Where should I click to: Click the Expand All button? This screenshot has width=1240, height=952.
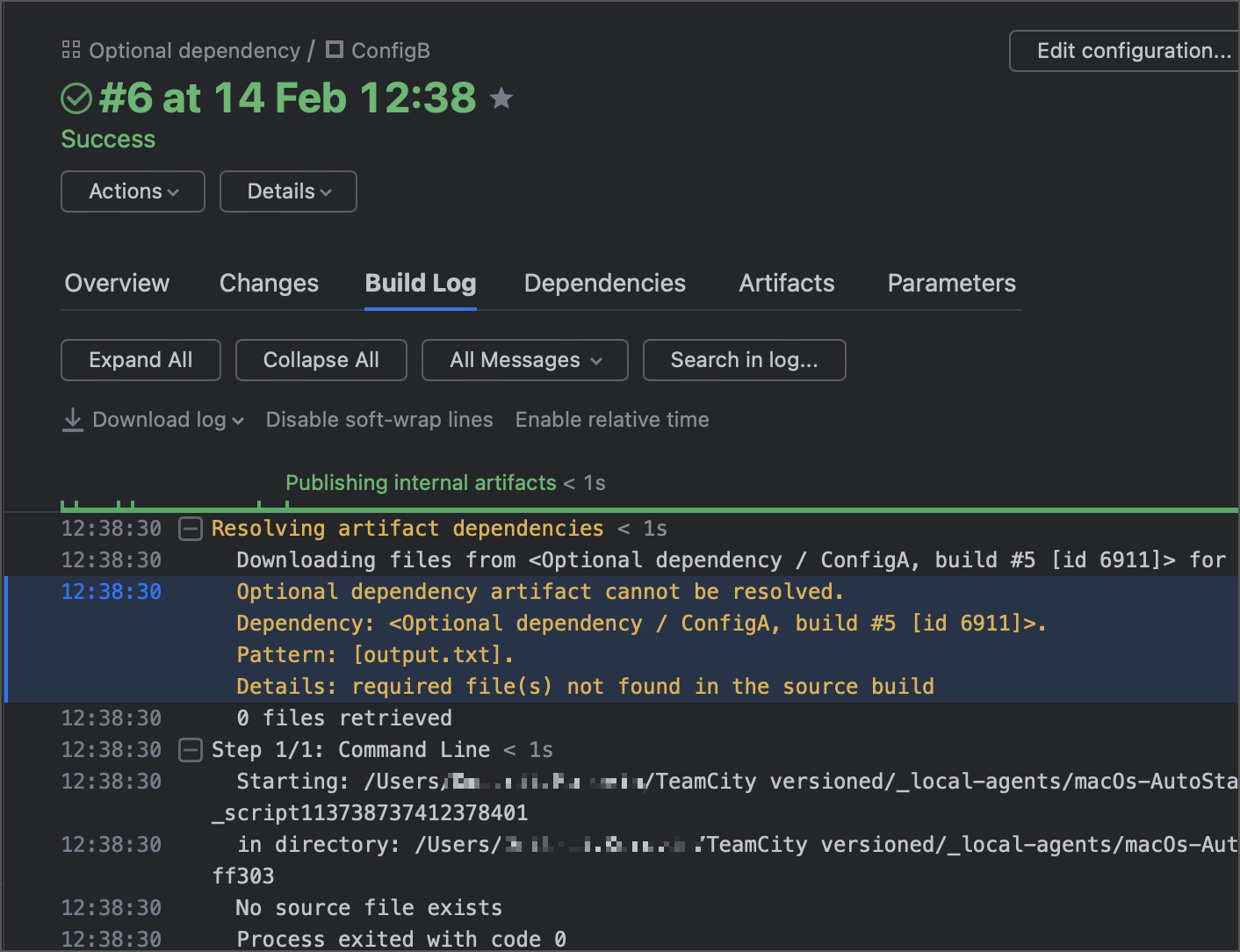[x=141, y=360]
